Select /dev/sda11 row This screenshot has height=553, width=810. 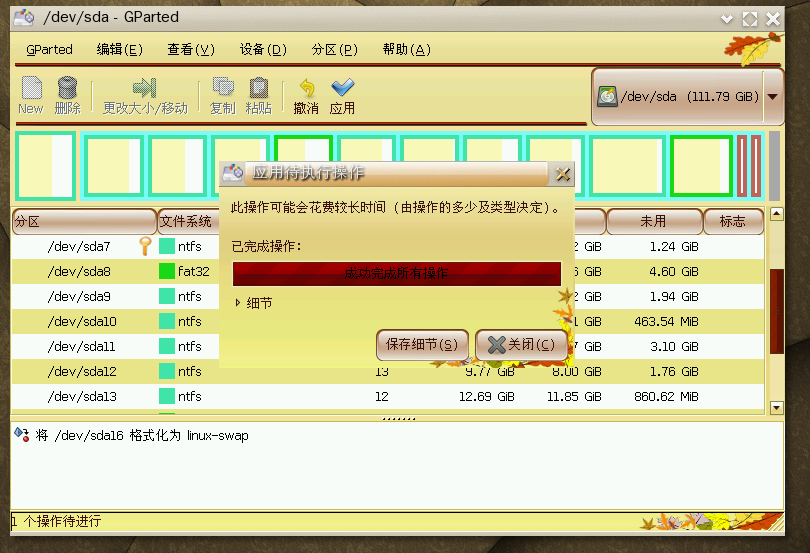(387, 346)
